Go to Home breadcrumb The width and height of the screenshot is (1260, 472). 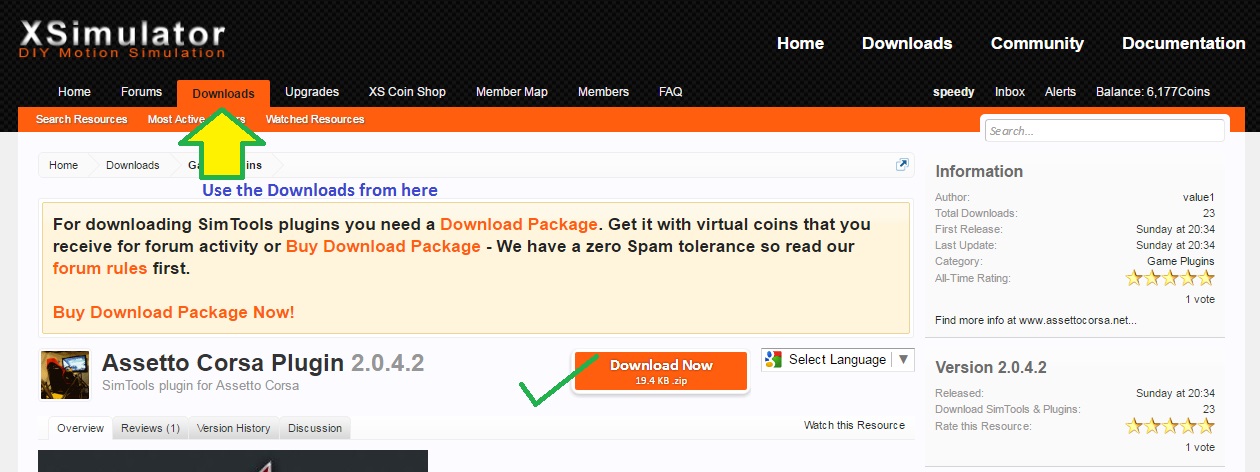coord(63,165)
